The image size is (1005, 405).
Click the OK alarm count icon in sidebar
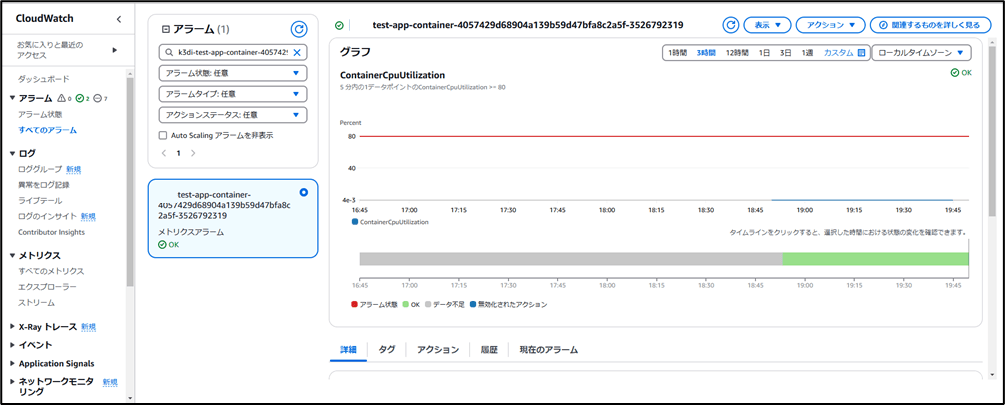[x=79, y=98]
